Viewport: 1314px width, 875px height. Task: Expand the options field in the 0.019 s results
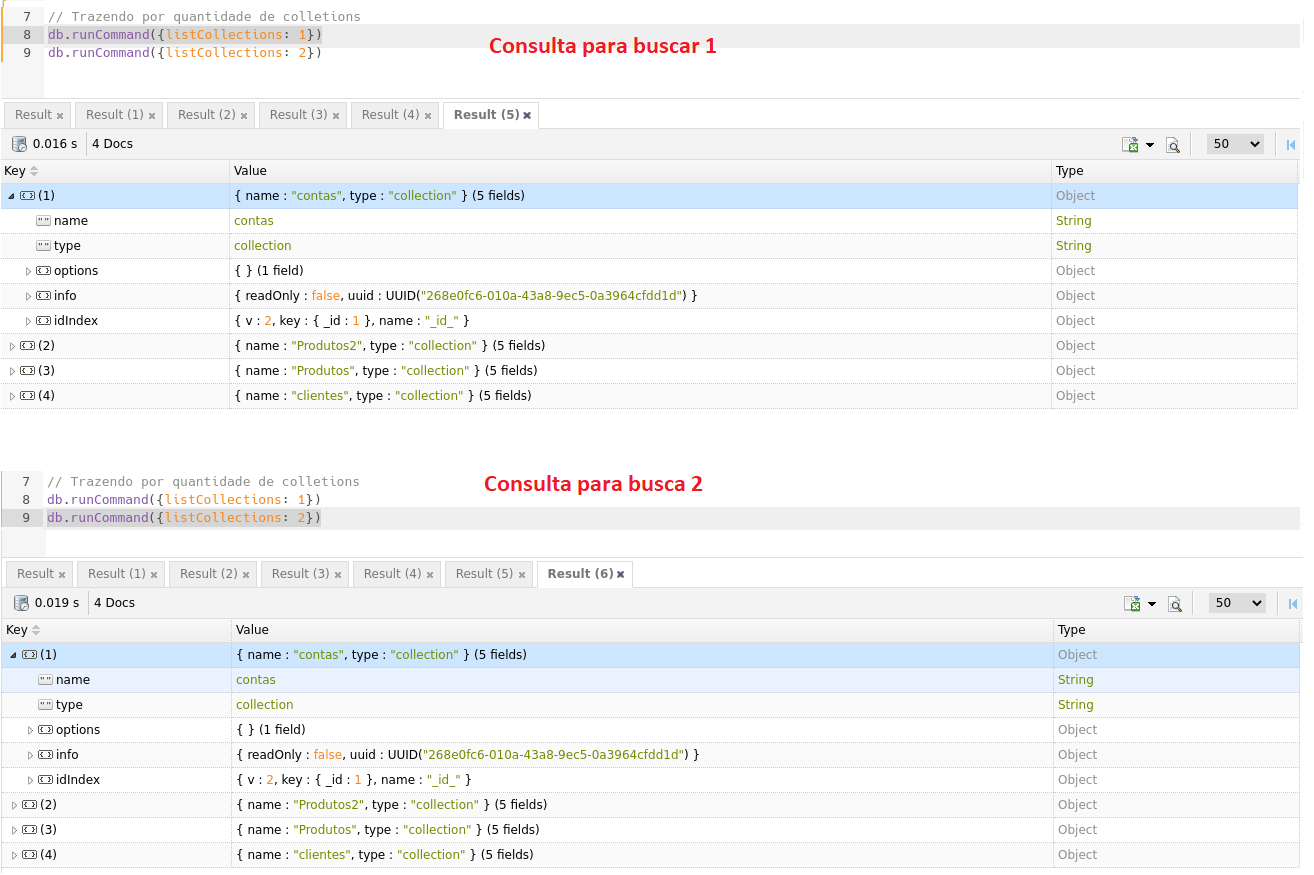click(x=31, y=730)
